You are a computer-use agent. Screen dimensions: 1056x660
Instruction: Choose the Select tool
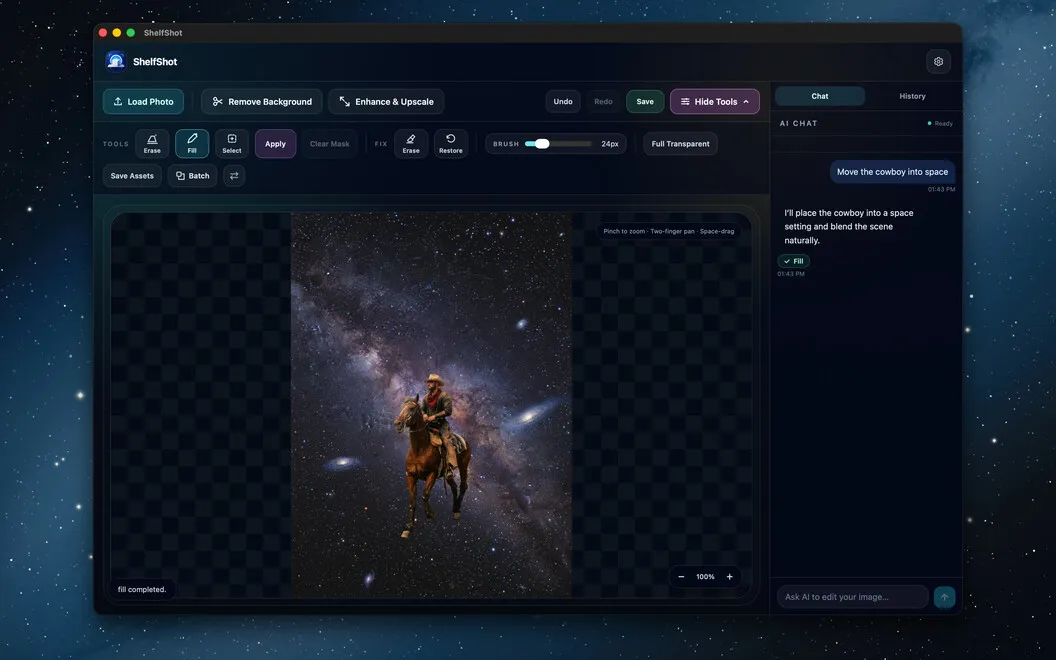(232, 143)
